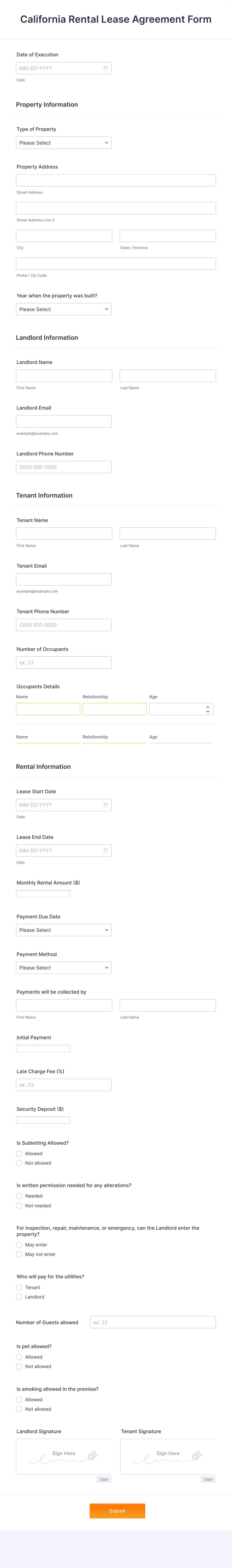Click the Monthly Rental Amount field
Image resolution: width=232 pixels, height=1568 pixels.
[x=43, y=894]
